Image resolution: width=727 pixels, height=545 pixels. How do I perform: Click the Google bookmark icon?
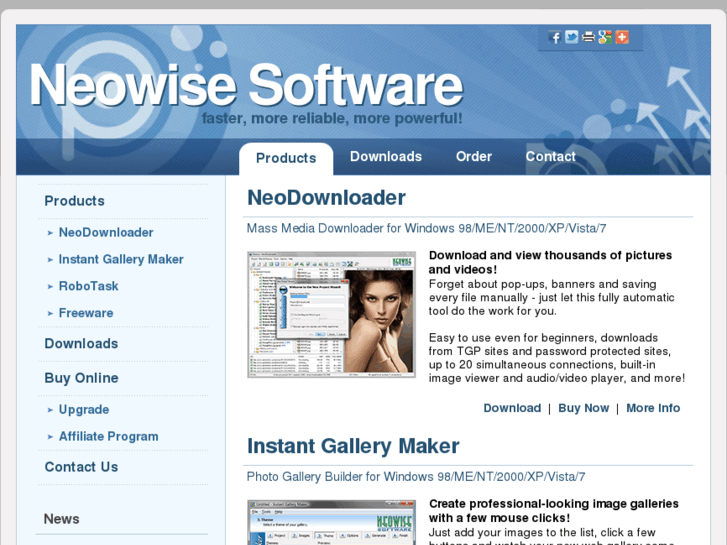pos(605,37)
